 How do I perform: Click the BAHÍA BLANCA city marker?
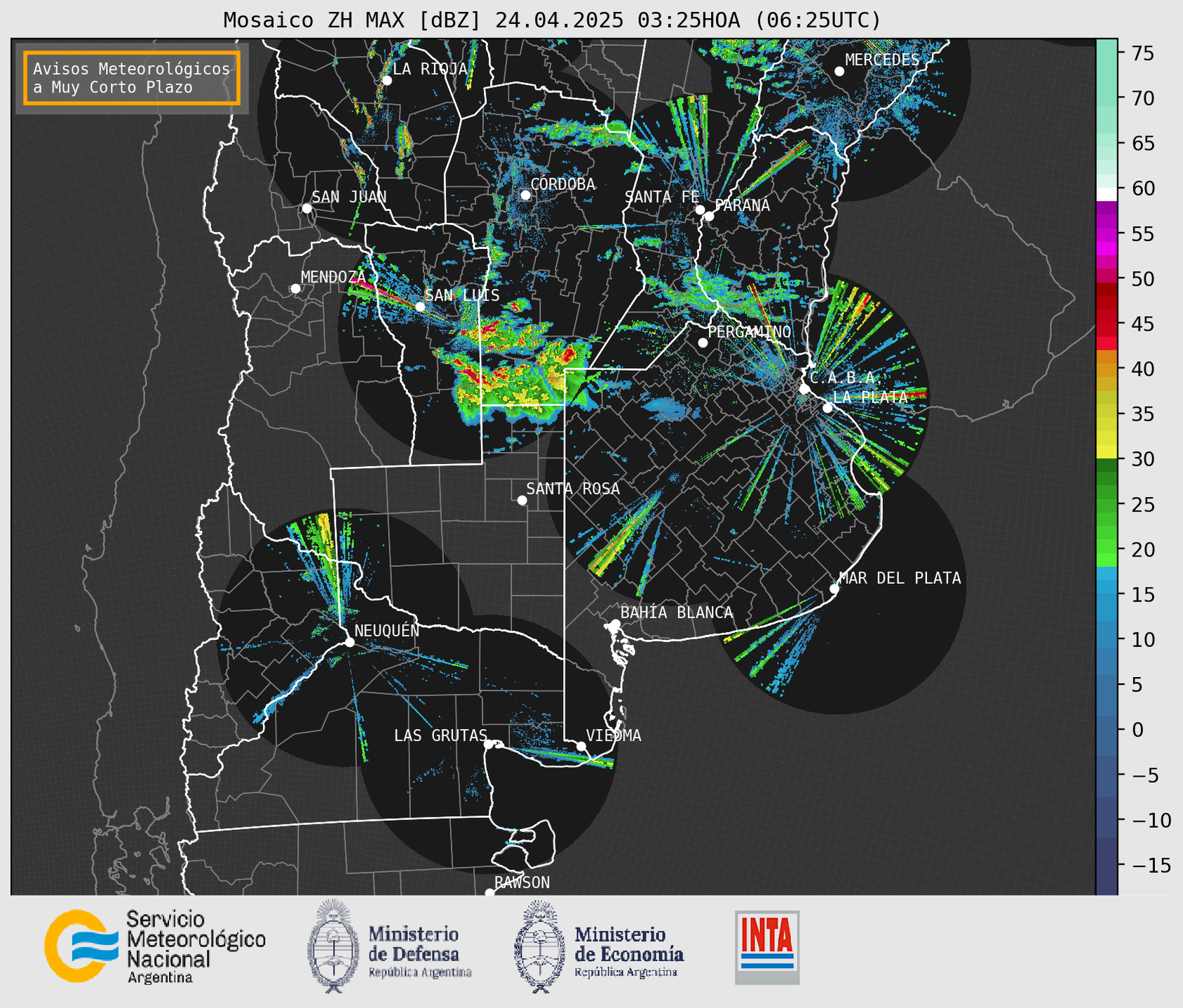pyautogui.click(x=615, y=624)
